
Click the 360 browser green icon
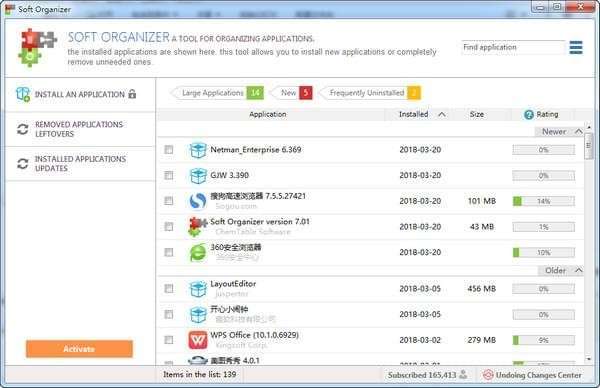tap(198, 253)
